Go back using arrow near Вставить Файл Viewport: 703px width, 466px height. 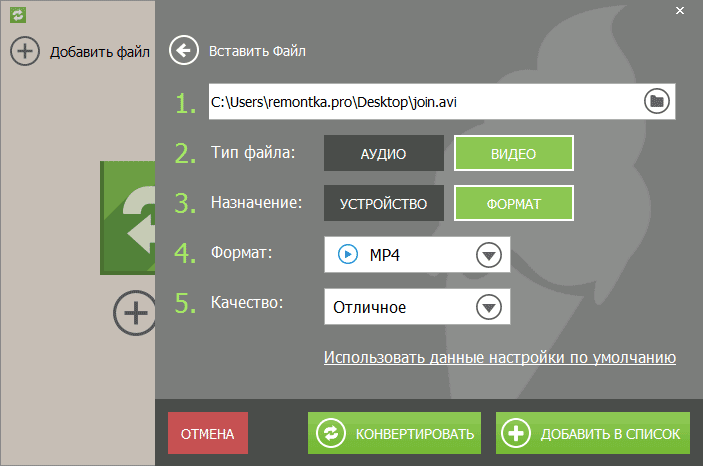click(x=183, y=50)
